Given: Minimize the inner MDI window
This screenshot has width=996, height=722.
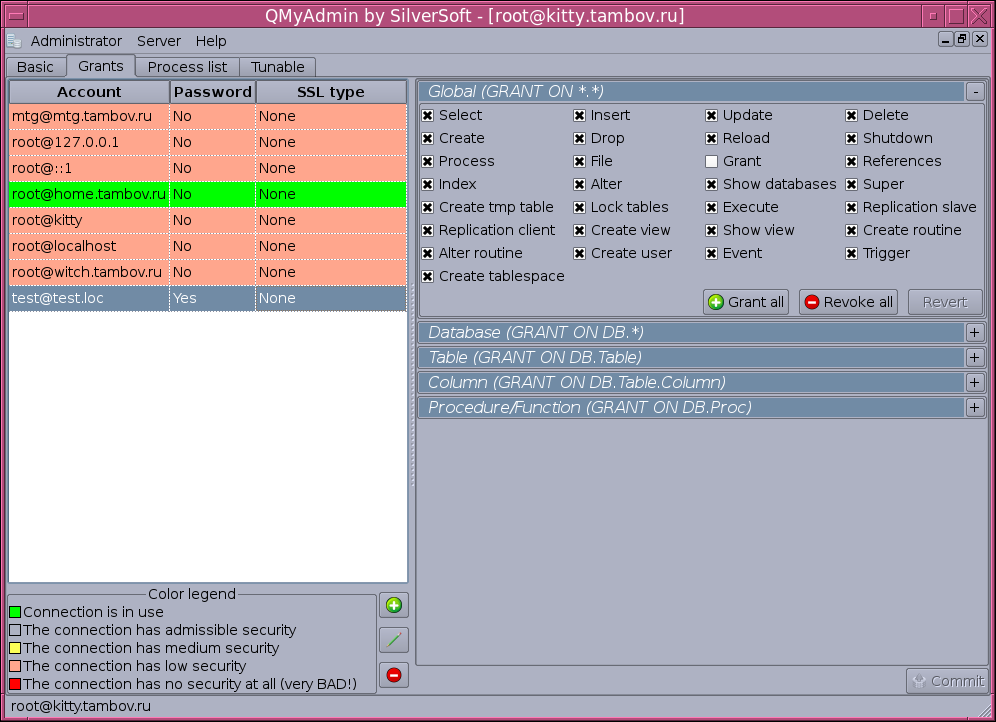Looking at the screenshot, I should coord(945,40).
